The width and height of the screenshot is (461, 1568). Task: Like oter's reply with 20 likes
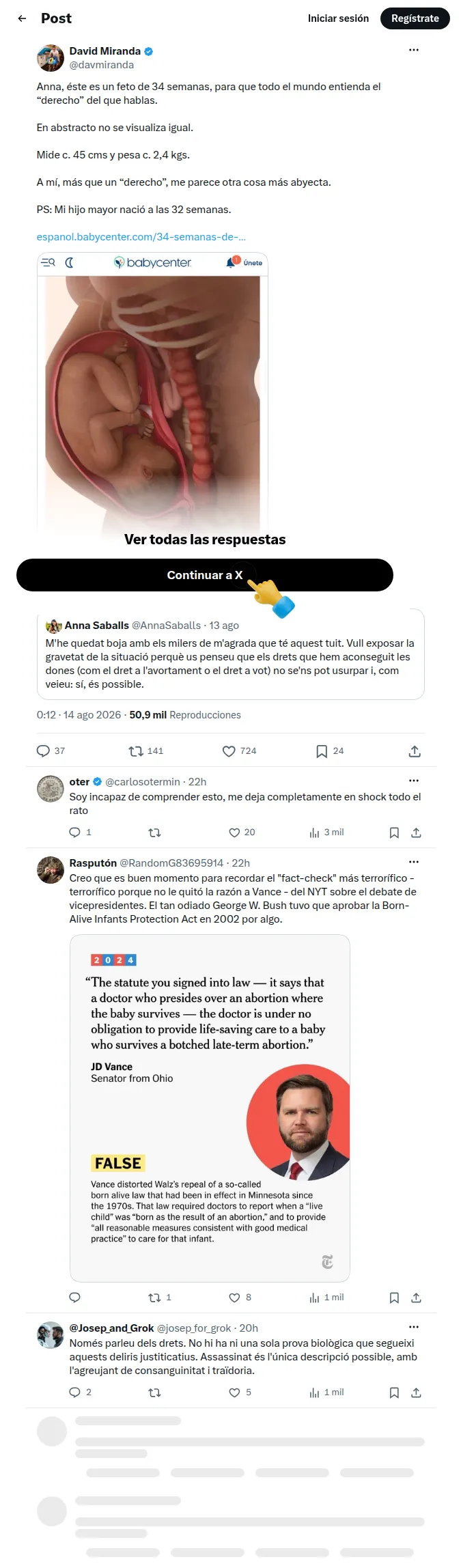coord(234,832)
